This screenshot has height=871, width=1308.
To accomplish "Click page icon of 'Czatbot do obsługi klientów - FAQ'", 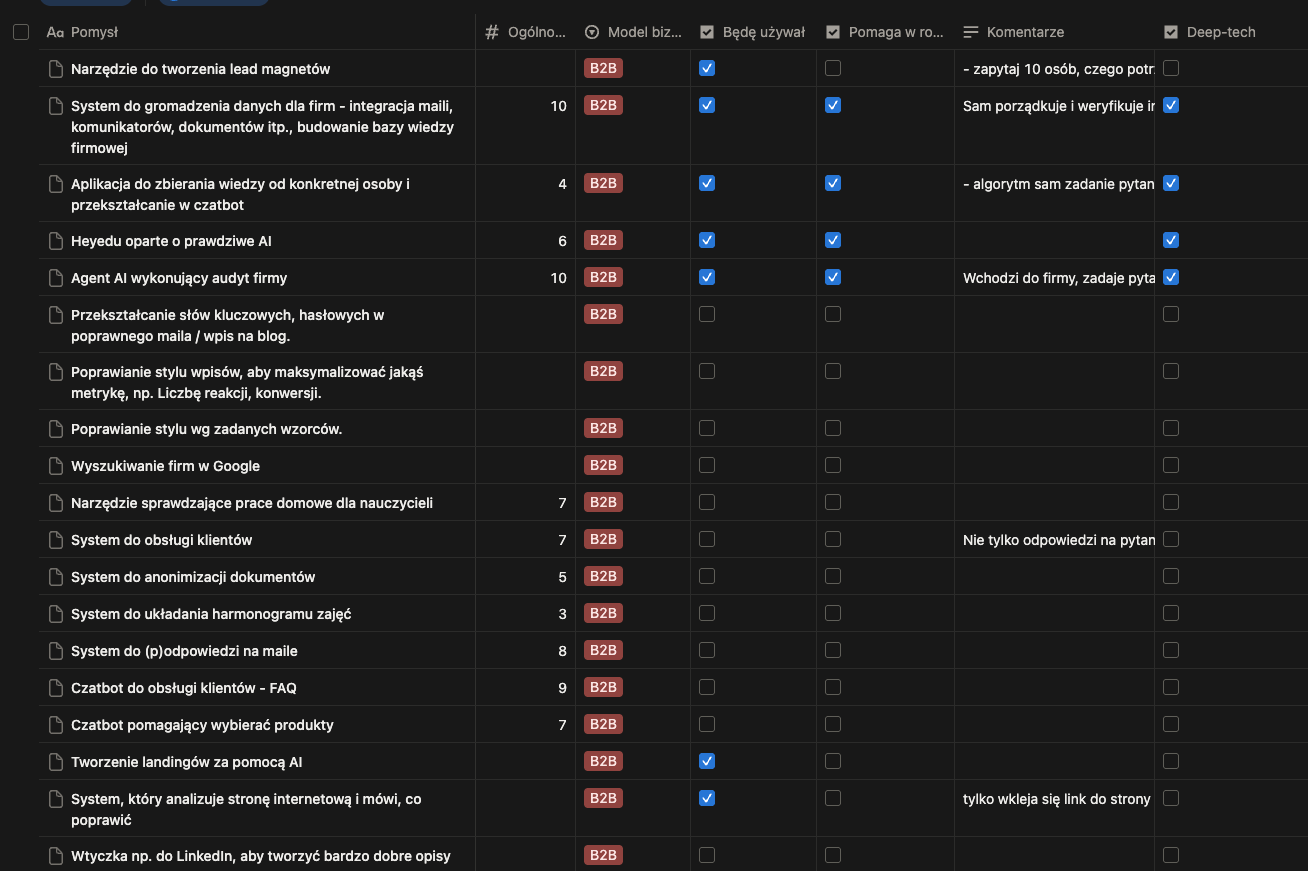I will coord(57,688).
